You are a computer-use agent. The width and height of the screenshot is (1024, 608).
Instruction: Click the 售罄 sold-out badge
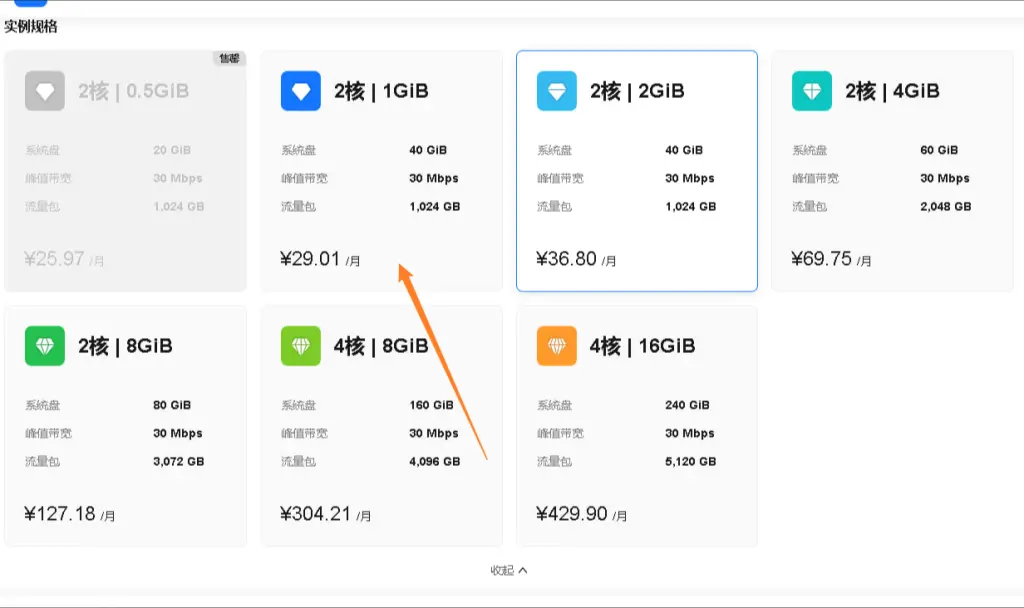coord(230,59)
